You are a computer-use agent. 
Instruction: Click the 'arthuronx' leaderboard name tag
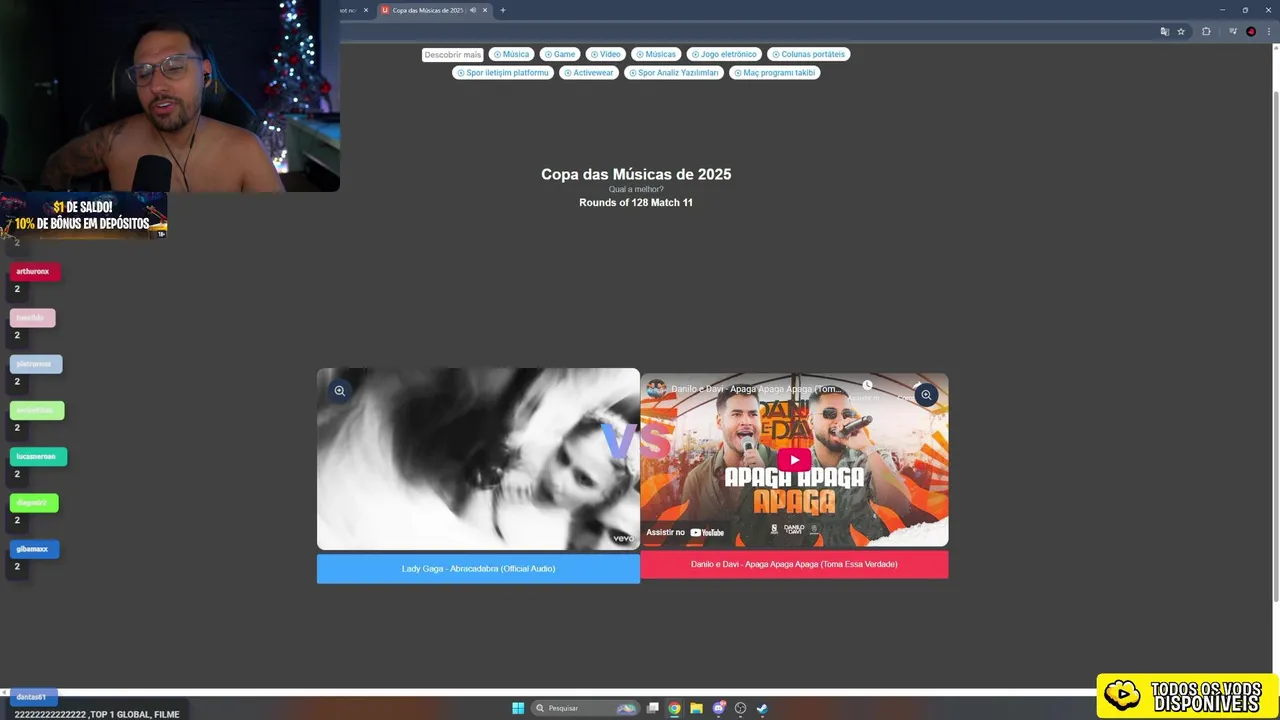point(34,272)
